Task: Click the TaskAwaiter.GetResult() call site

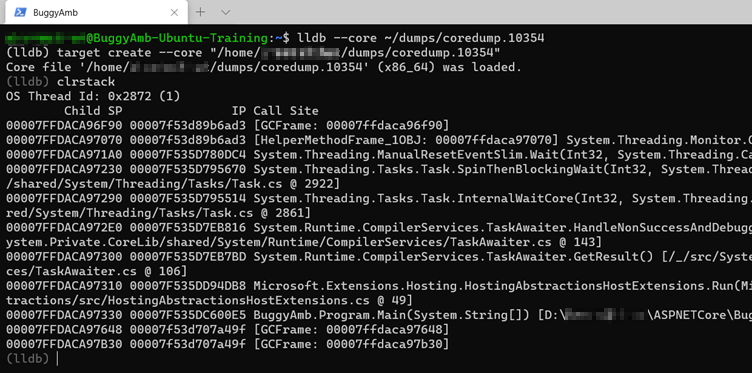Action: coord(453,256)
